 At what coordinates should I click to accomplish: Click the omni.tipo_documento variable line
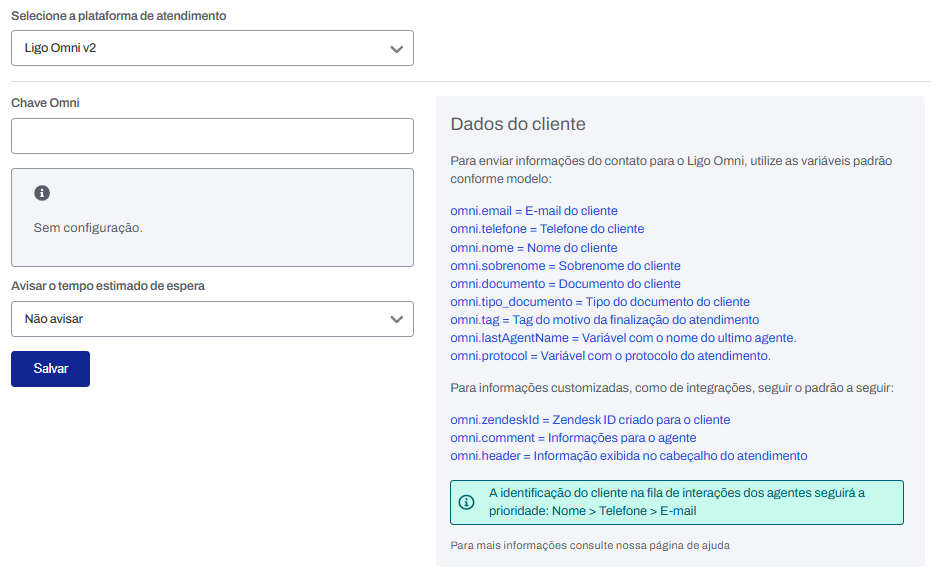[600, 302]
